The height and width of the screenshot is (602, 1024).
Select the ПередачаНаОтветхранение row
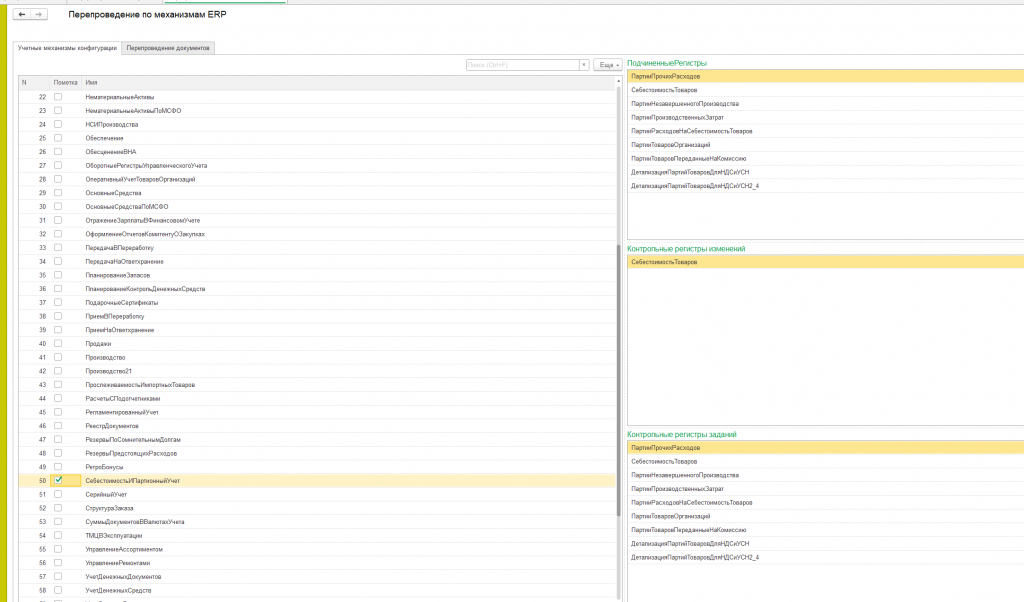point(317,261)
